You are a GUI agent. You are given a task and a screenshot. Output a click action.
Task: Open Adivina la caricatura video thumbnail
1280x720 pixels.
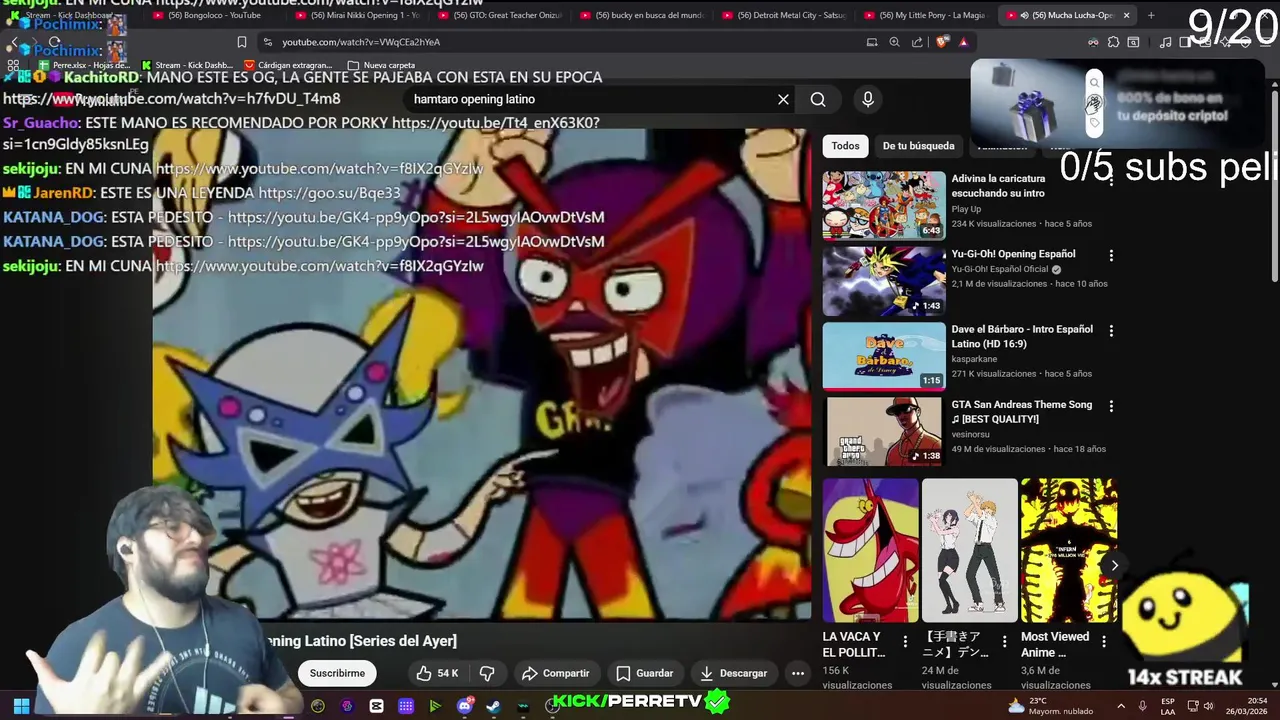[x=884, y=205]
